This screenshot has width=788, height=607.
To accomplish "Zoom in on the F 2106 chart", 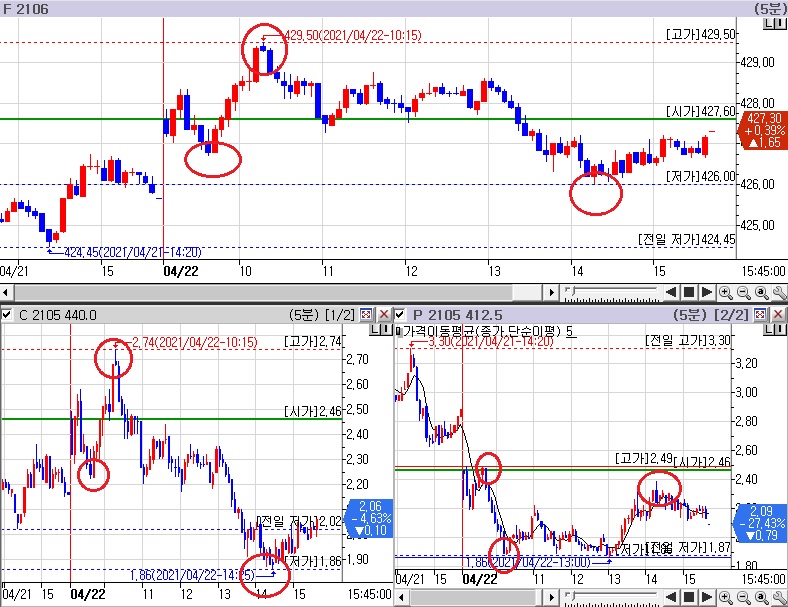I will click(725, 292).
